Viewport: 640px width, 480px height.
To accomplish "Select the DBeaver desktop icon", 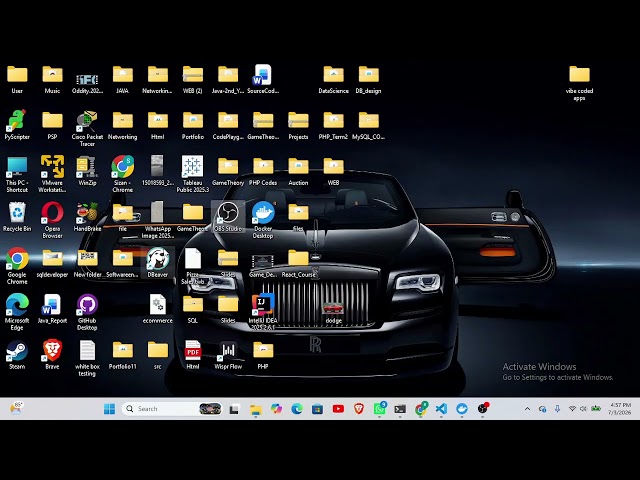I will tap(158, 262).
